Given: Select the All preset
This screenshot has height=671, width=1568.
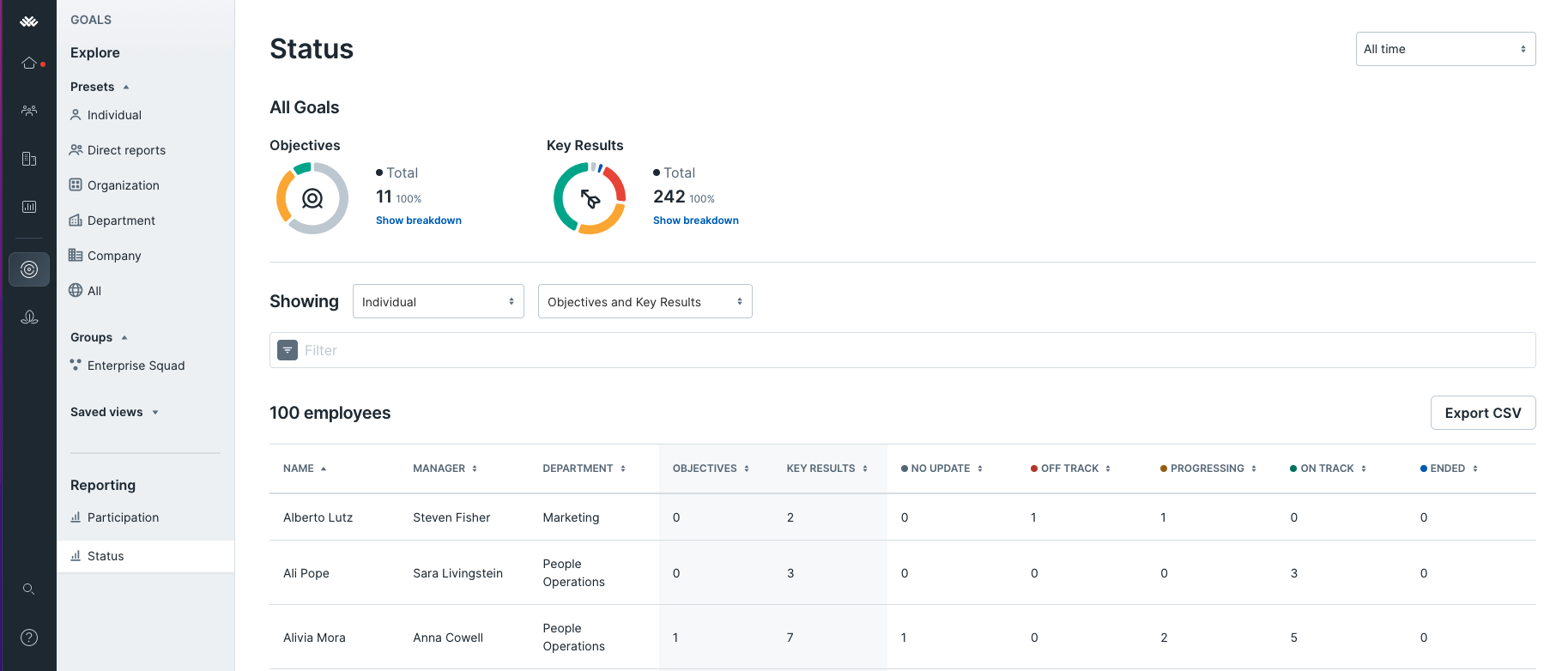Looking at the screenshot, I should [x=85, y=291].
